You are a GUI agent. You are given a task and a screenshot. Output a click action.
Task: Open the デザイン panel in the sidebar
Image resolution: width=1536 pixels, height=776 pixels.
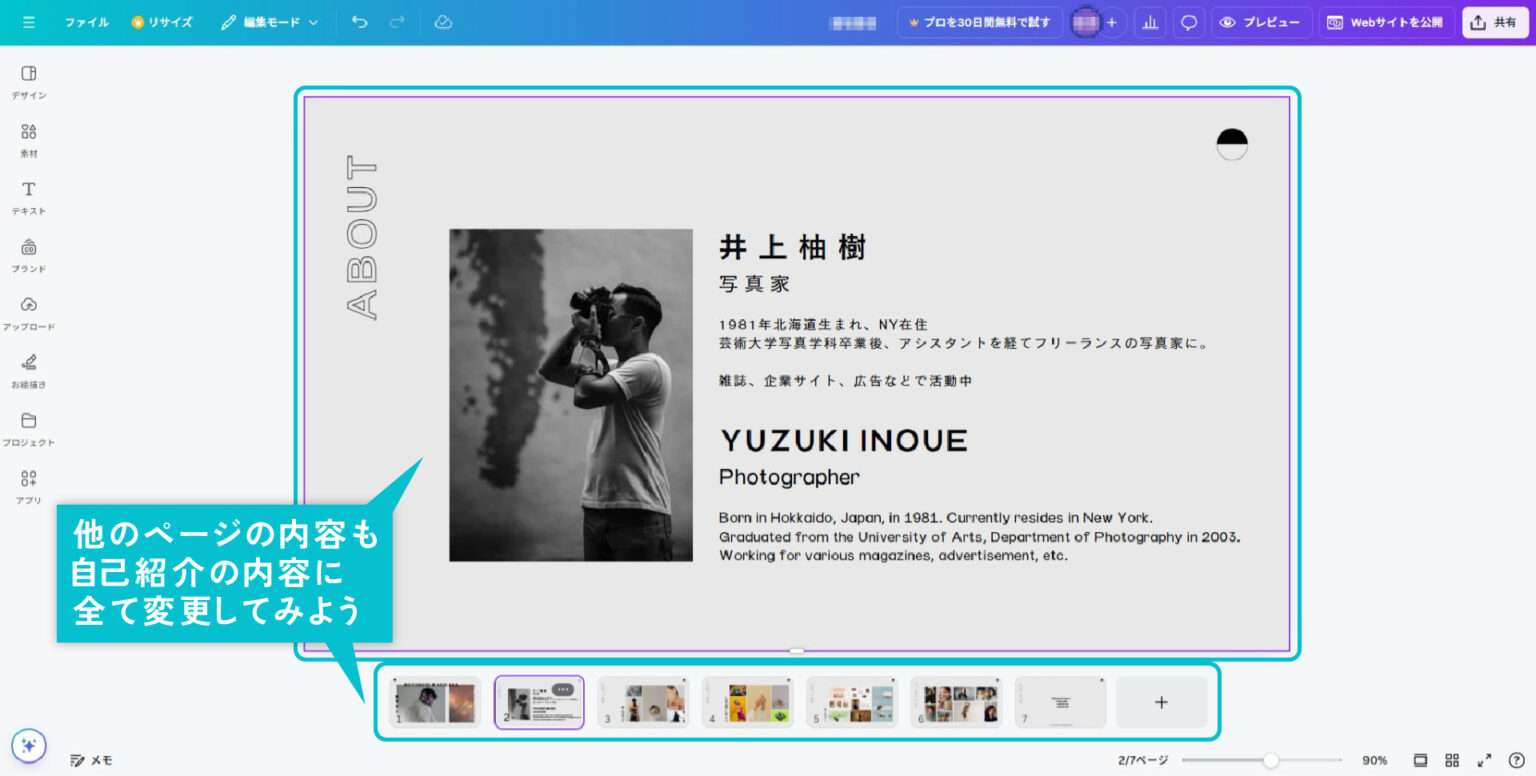[29, 82]
